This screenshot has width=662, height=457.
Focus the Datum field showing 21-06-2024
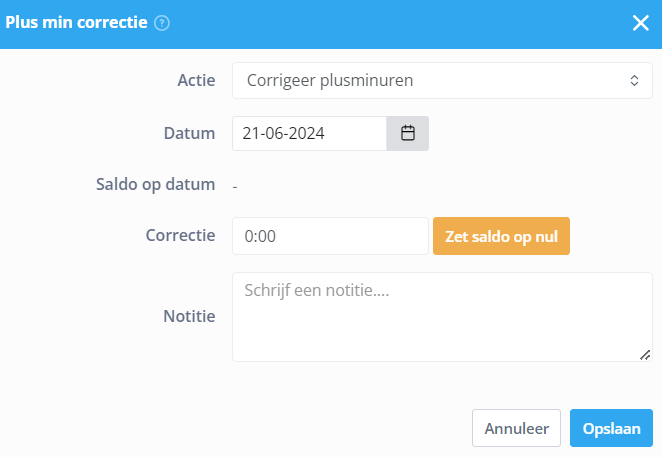tap(309, 133)
